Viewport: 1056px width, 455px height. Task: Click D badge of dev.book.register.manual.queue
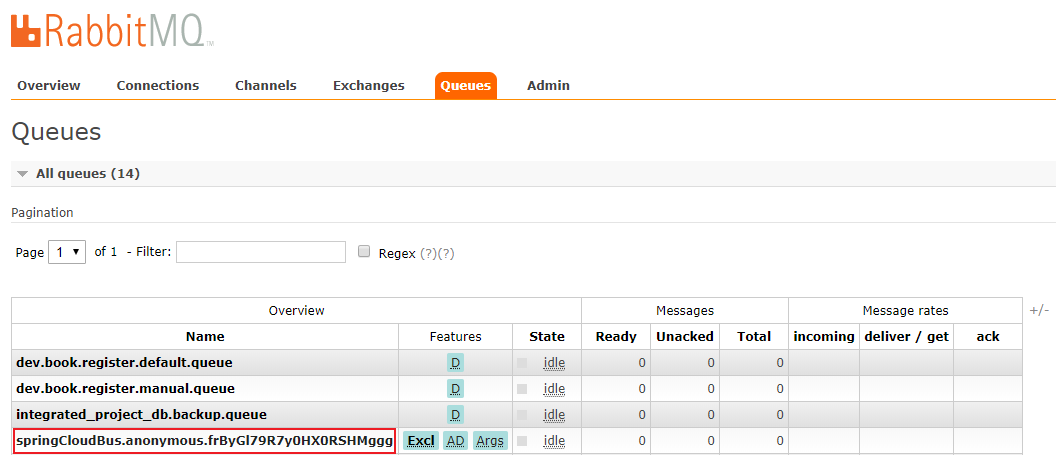tap(455, 389)
